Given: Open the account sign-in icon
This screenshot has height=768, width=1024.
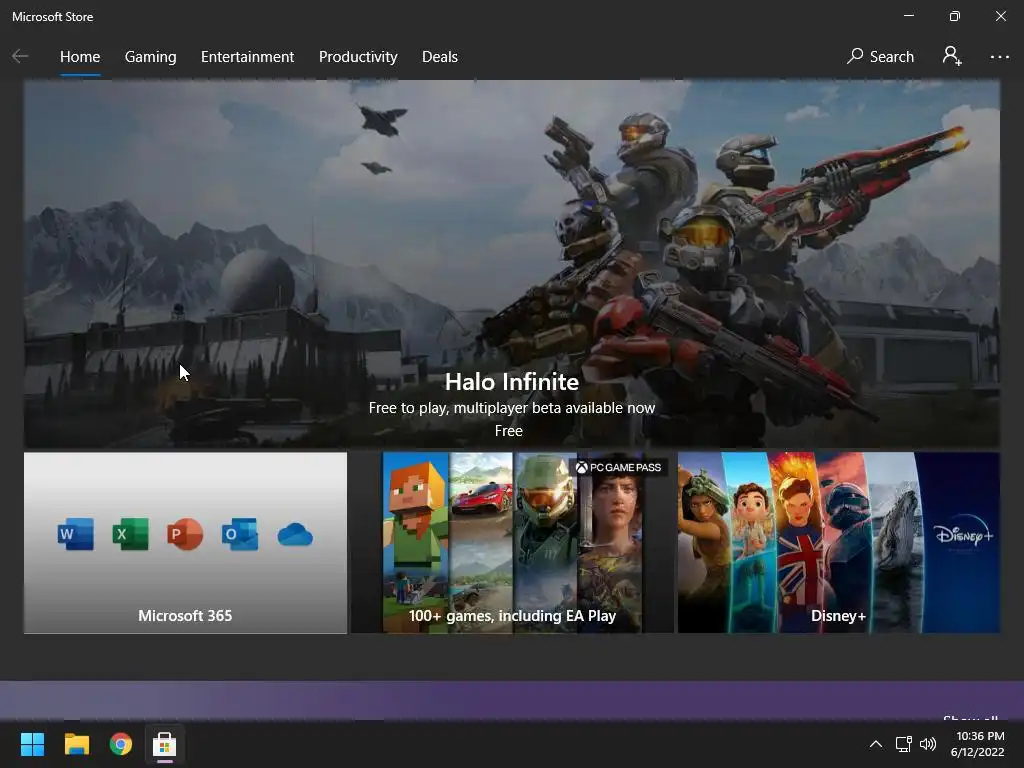Looking at the screenshot, I should click(x=952, y=56).
